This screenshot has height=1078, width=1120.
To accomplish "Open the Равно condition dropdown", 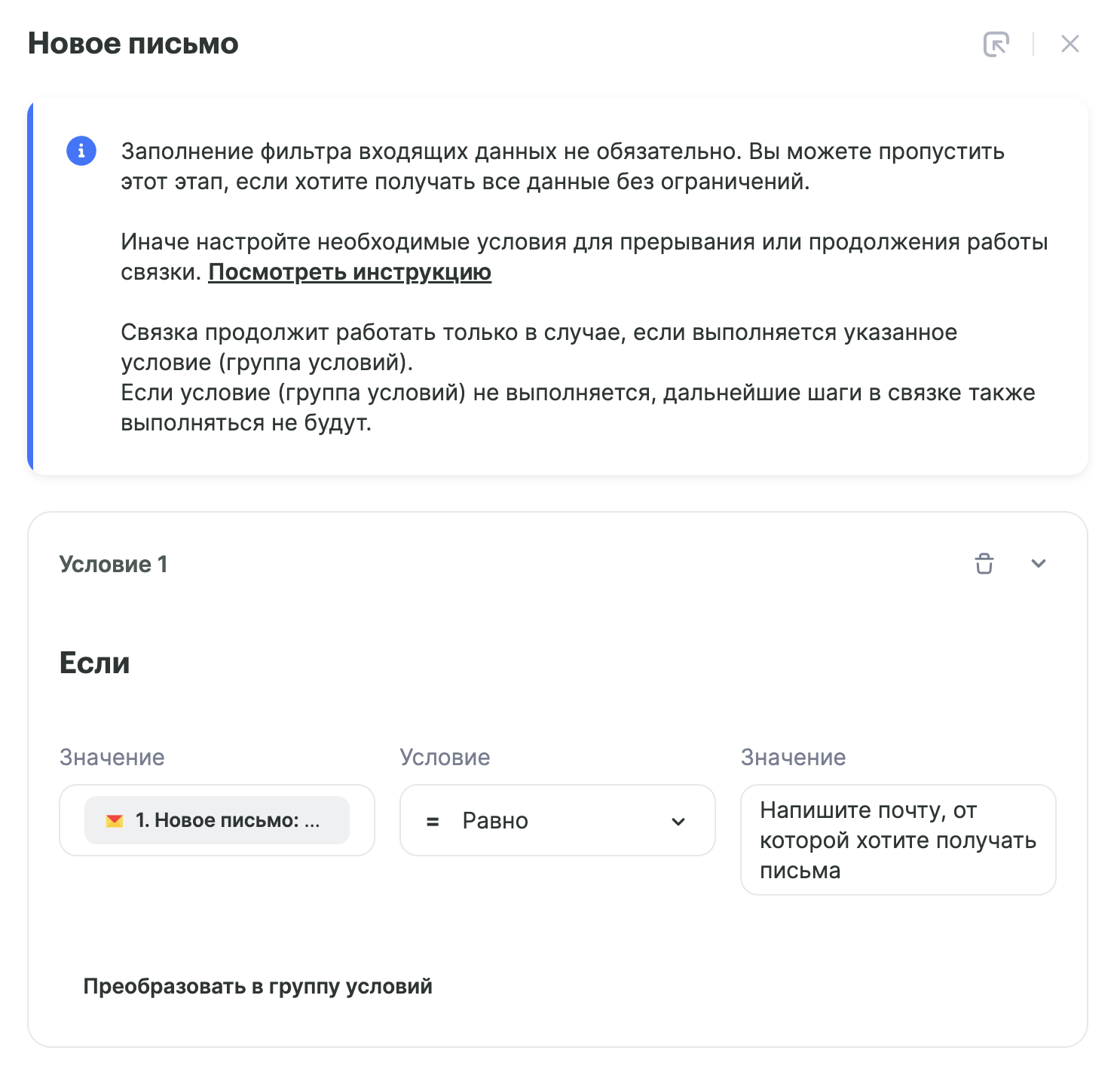I will [557, 820].
